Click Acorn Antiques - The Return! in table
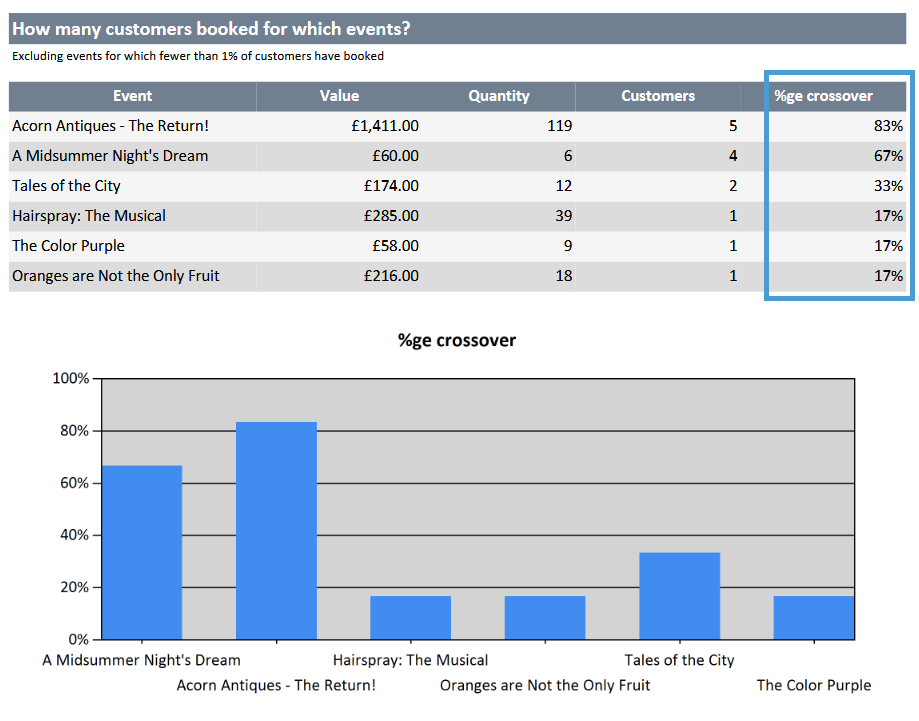The height and width of the screenshot is (721, 919). (110, 126)
